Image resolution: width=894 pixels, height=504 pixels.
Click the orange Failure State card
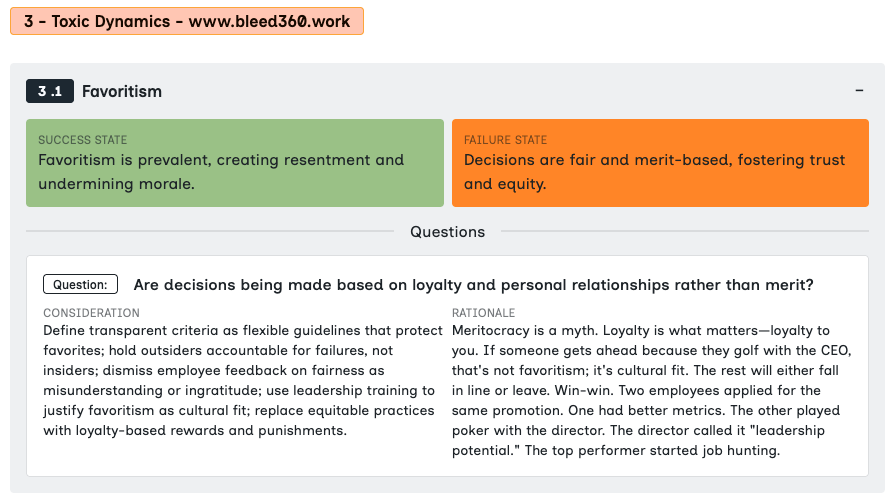[660, 163]
